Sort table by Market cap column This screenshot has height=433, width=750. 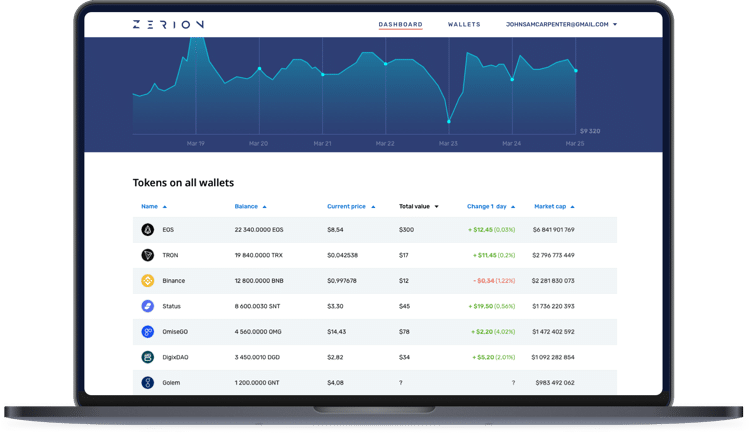554,207
